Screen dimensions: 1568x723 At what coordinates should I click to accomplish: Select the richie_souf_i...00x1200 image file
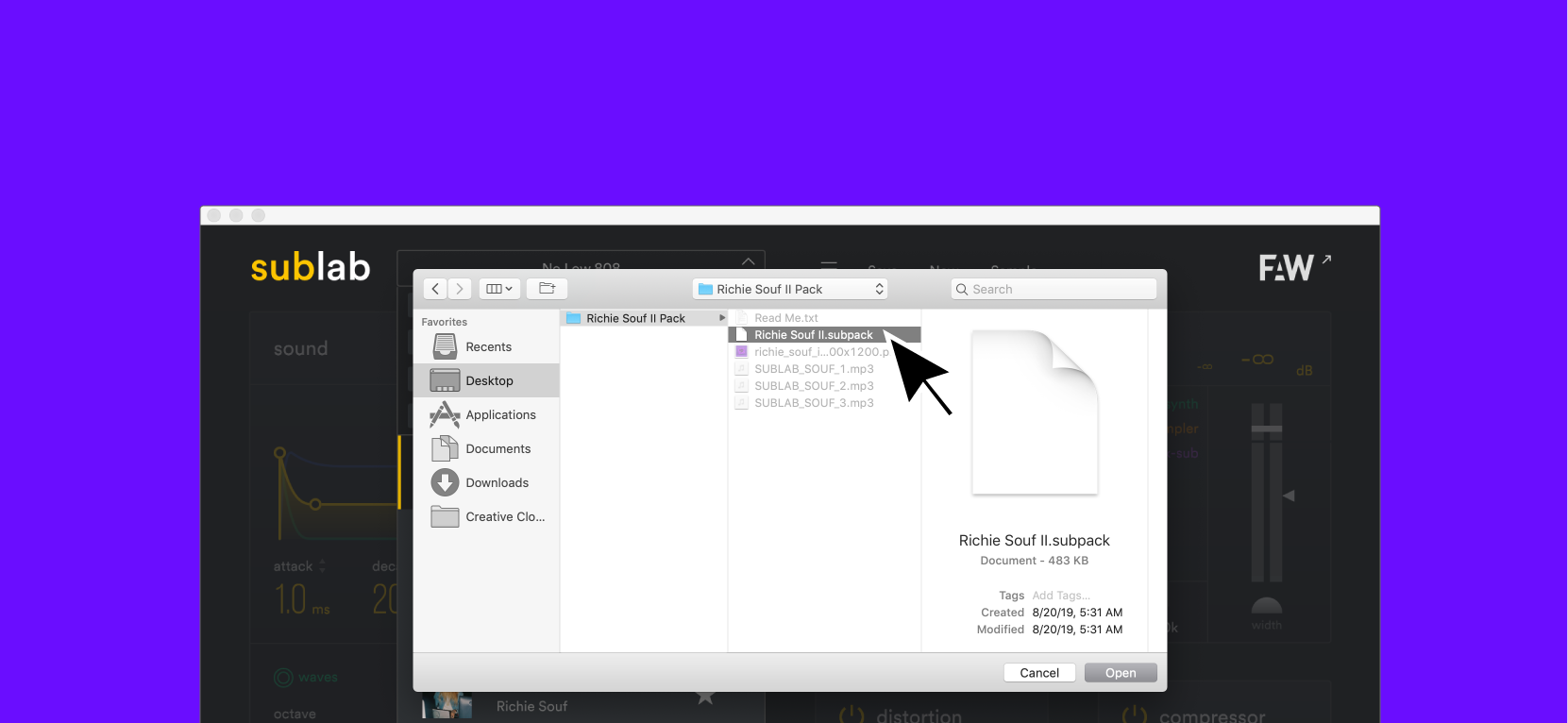(x=824, y=352)
